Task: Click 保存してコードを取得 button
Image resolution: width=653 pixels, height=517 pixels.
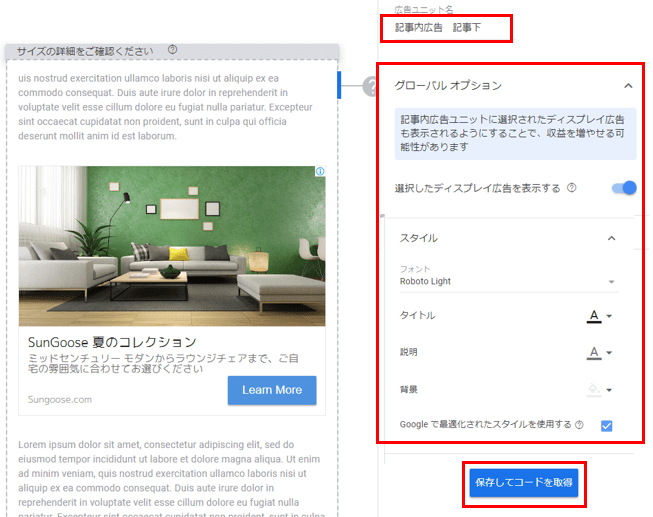Action: pyautogui.click(x=524, y=482)
